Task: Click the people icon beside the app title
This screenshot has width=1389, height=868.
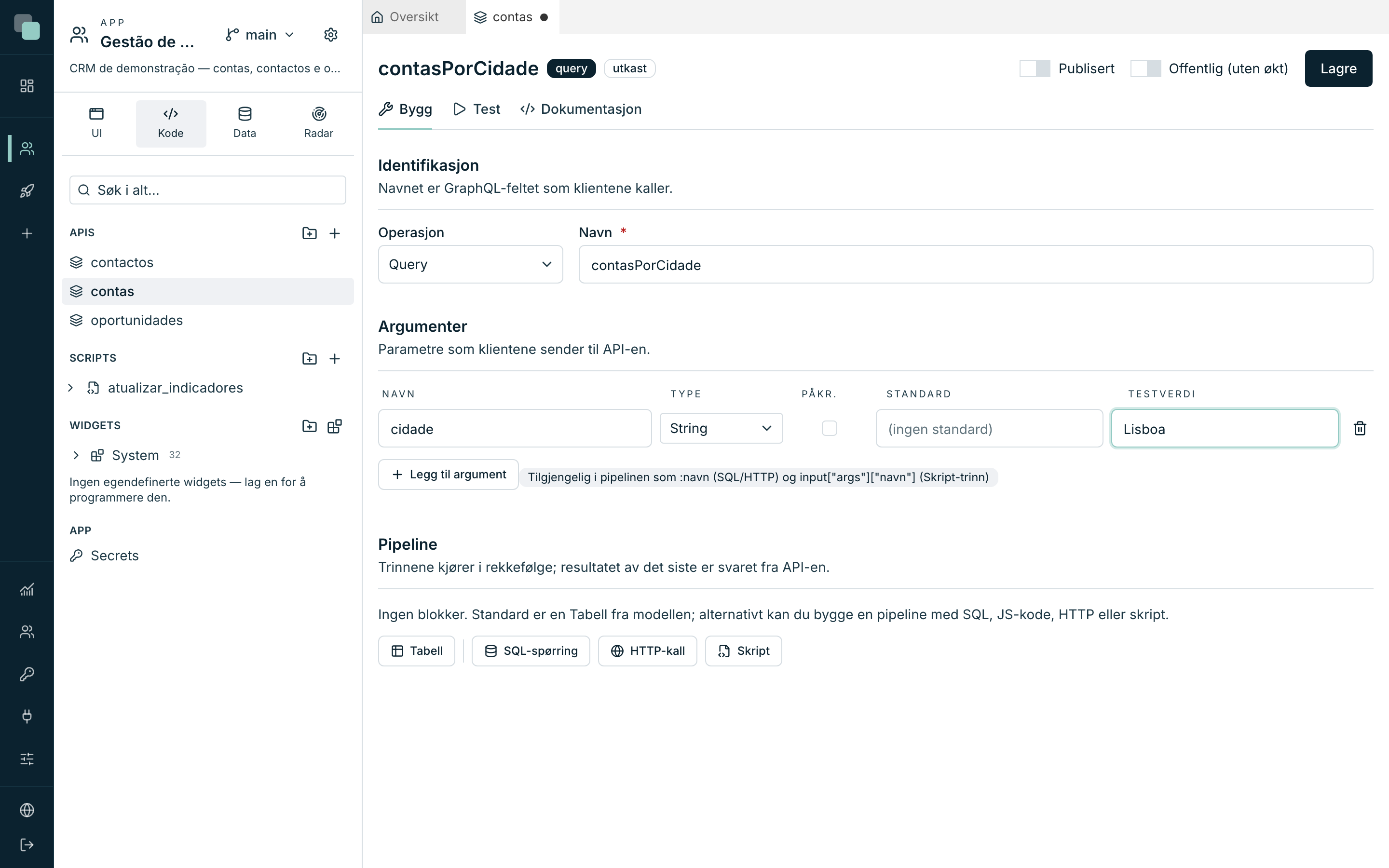Action: 79,35
